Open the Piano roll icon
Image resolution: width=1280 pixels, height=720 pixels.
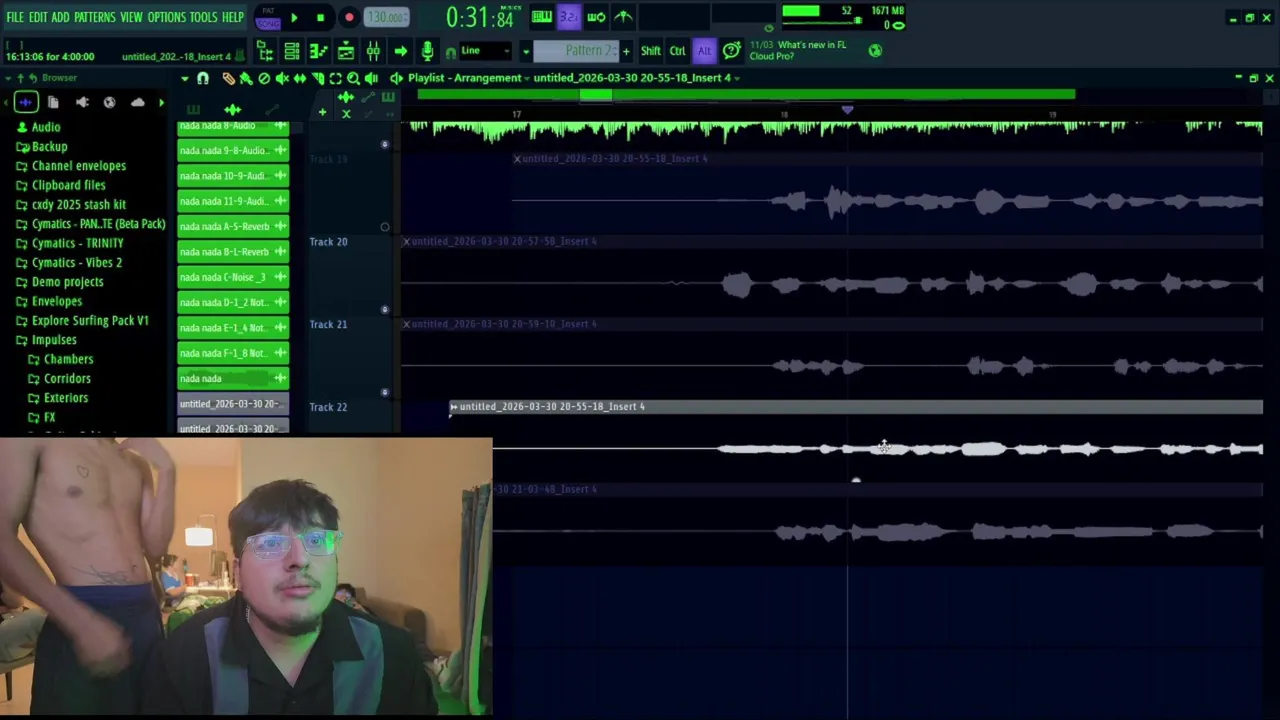[x=319, y=51]
